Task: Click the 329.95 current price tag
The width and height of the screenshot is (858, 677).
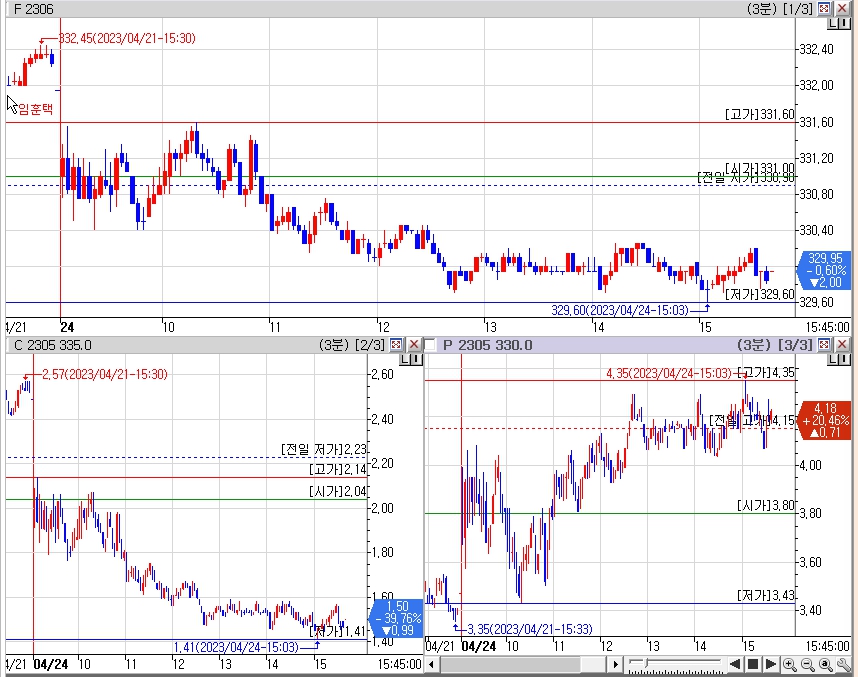Action: [825, 270]
